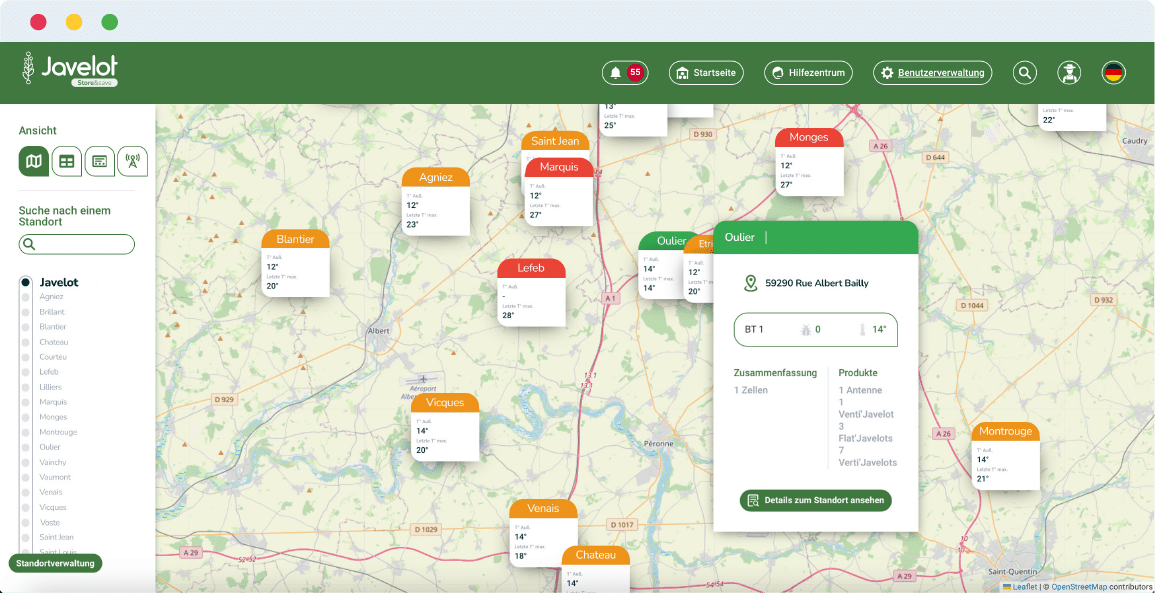Click the location pin icon beside 59290 address

[x=751, y=283]
